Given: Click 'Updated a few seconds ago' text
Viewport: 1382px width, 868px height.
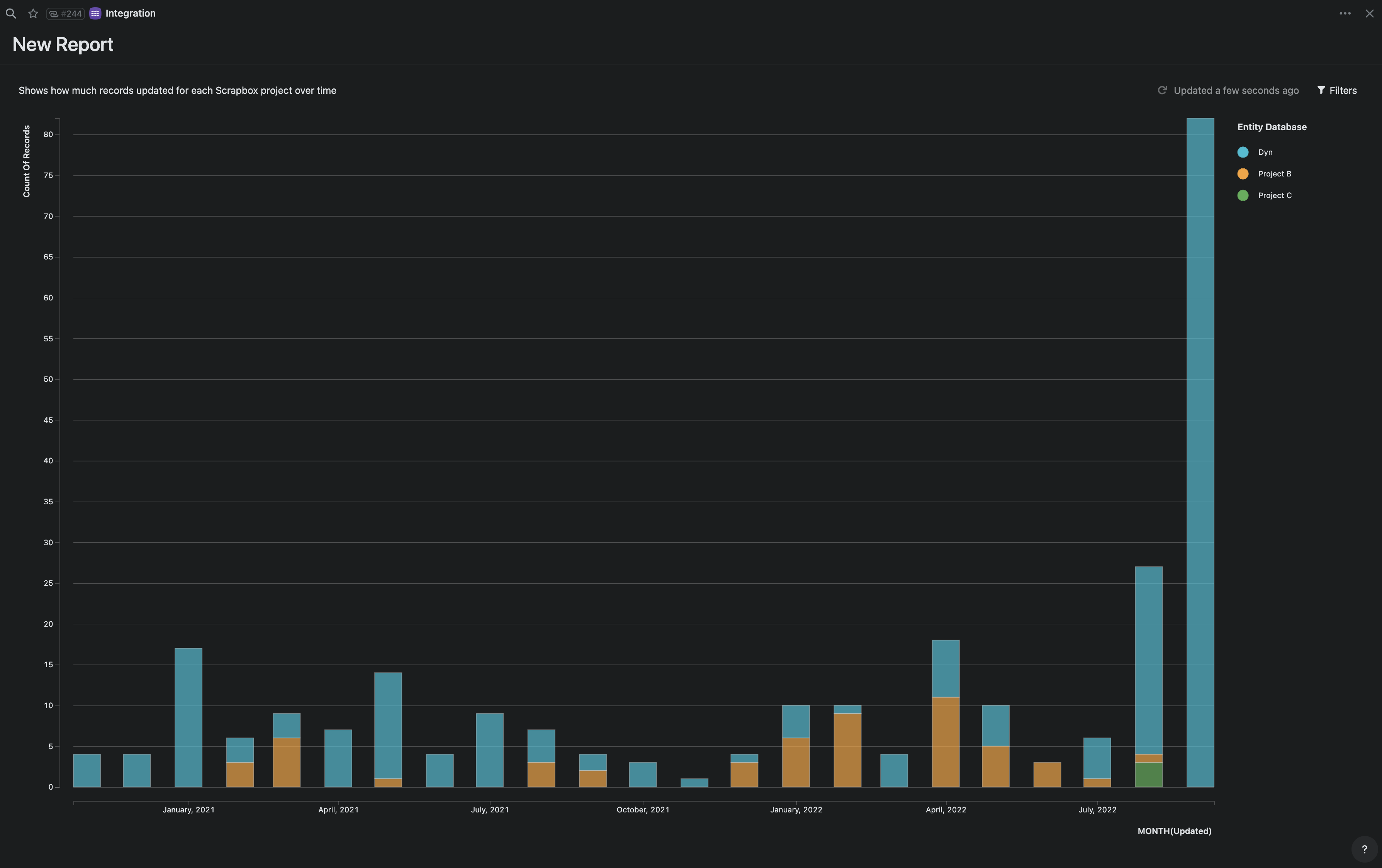Looking at the screenshot, I should 1236,90.
